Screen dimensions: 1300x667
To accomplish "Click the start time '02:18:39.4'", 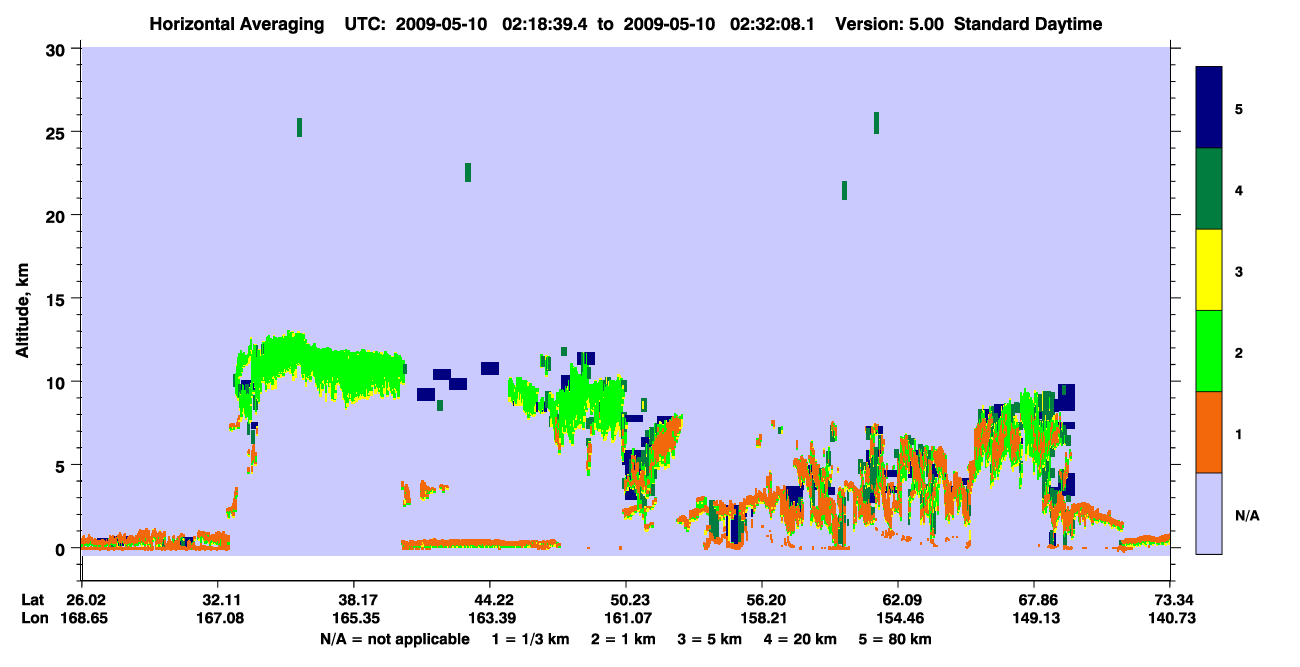I will pos(547,25).
